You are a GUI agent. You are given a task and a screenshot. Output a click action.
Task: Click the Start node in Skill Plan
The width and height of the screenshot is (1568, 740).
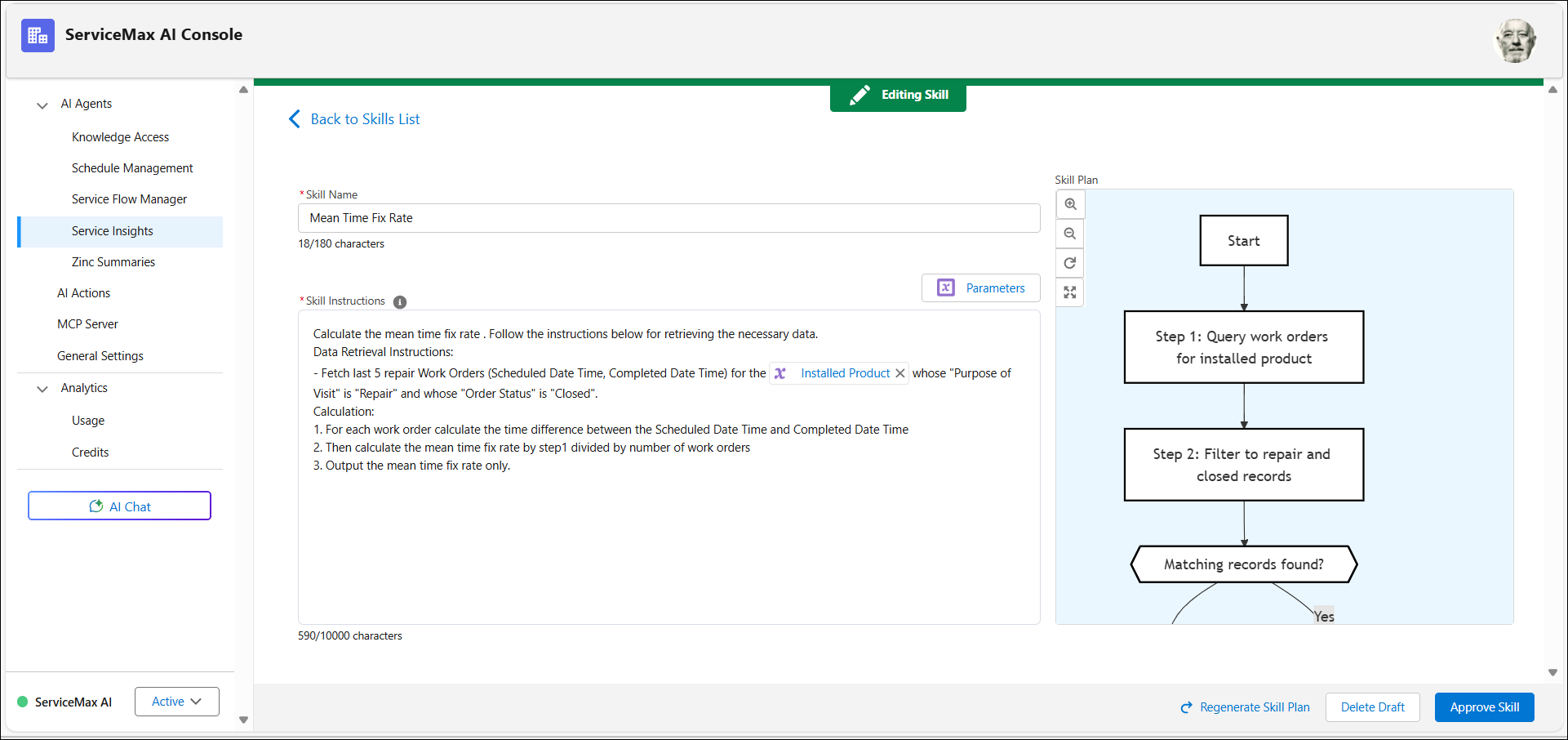tap(1244, 241)
